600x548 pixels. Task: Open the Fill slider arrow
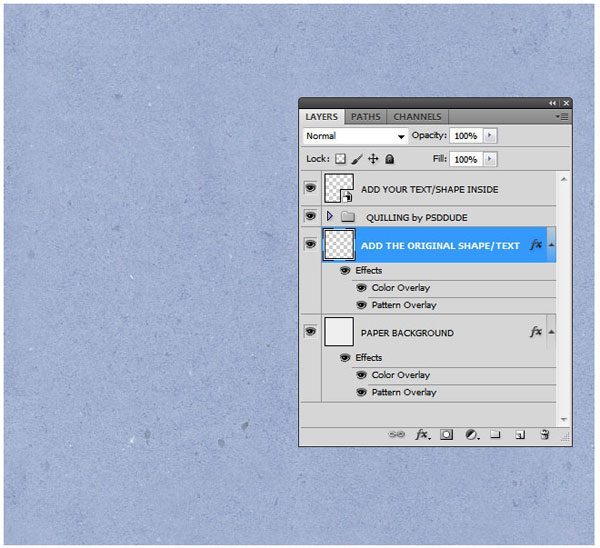[490, 159]
